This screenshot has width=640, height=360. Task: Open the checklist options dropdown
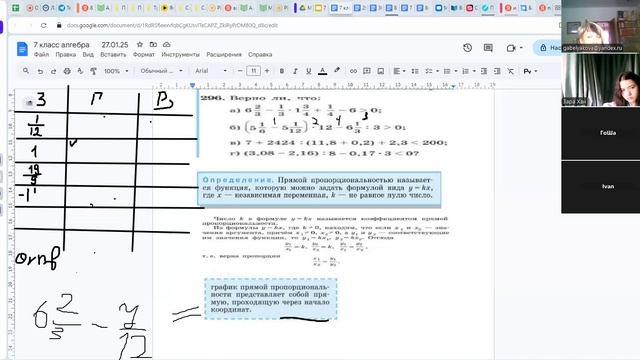pyautogui.click(x=431, y=71)
